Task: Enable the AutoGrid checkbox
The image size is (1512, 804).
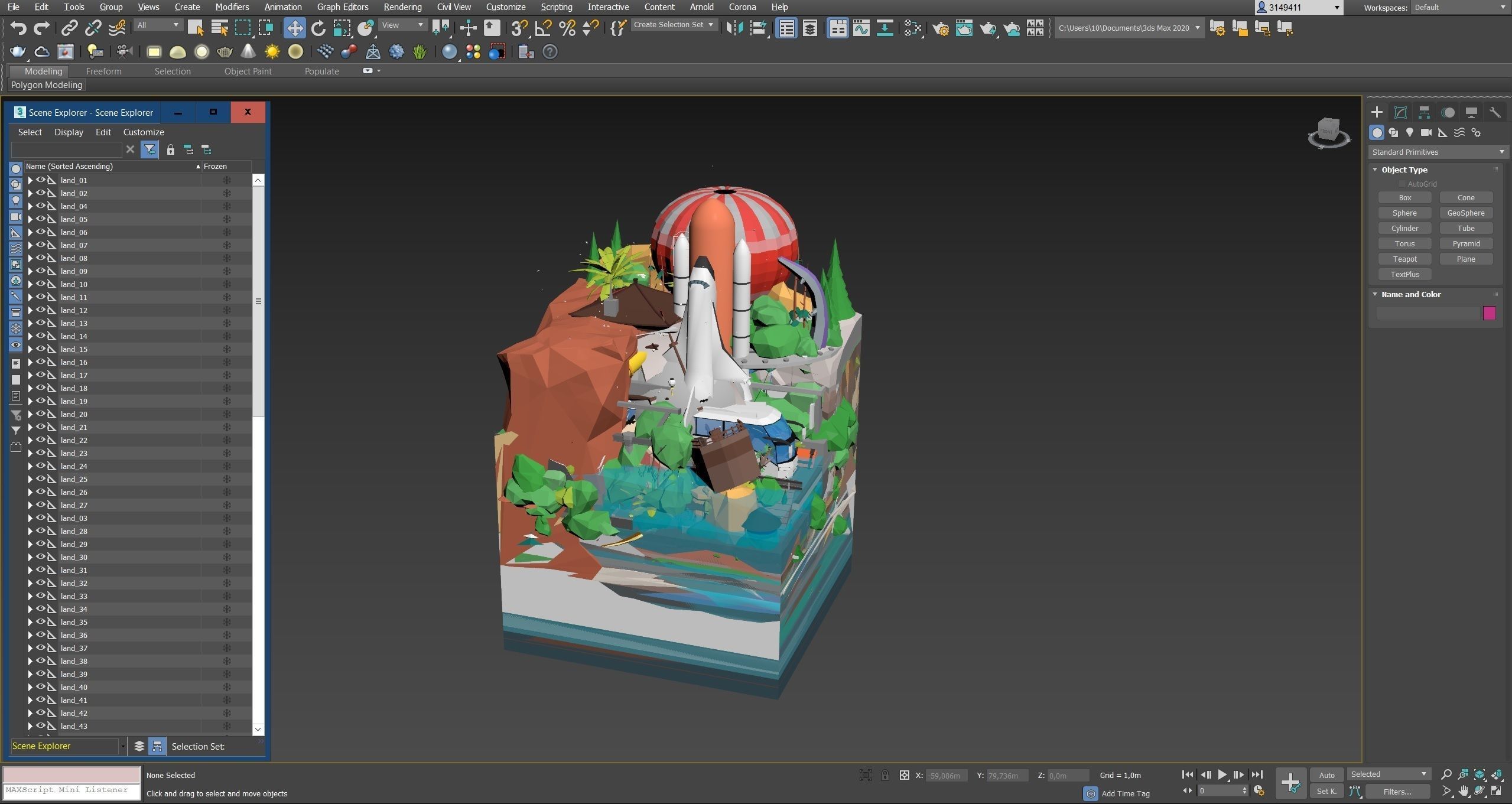Action: (x=1402, y=184)
